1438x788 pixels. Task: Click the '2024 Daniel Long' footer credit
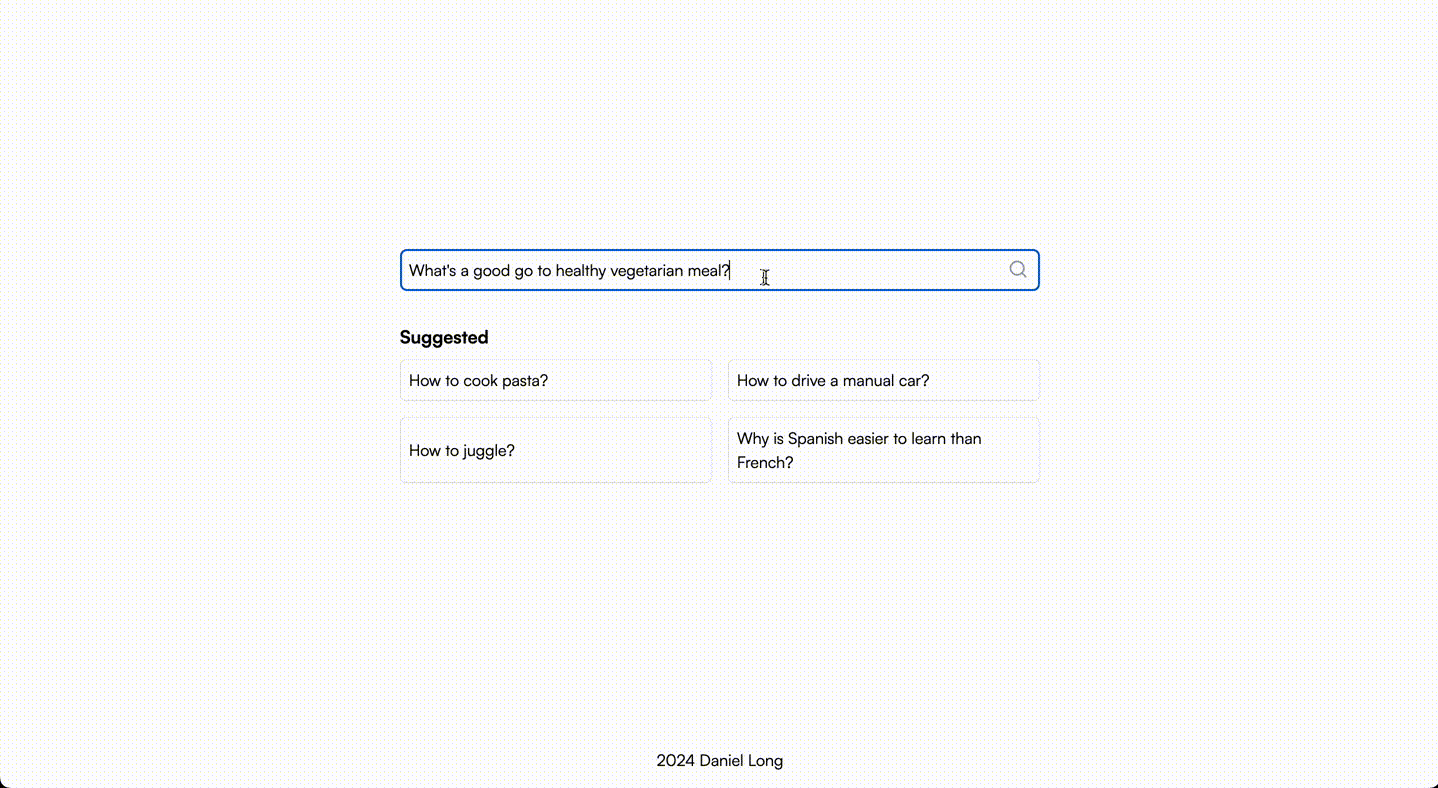pos(719,760)
